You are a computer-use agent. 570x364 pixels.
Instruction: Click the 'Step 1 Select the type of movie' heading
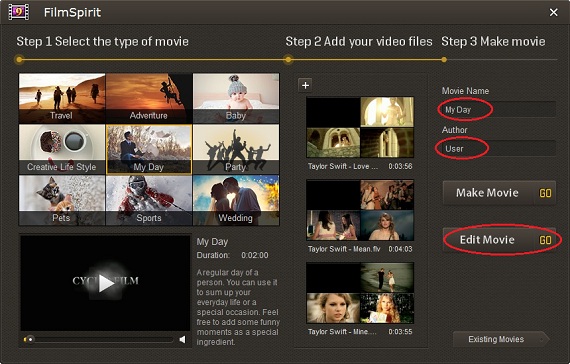103,41
